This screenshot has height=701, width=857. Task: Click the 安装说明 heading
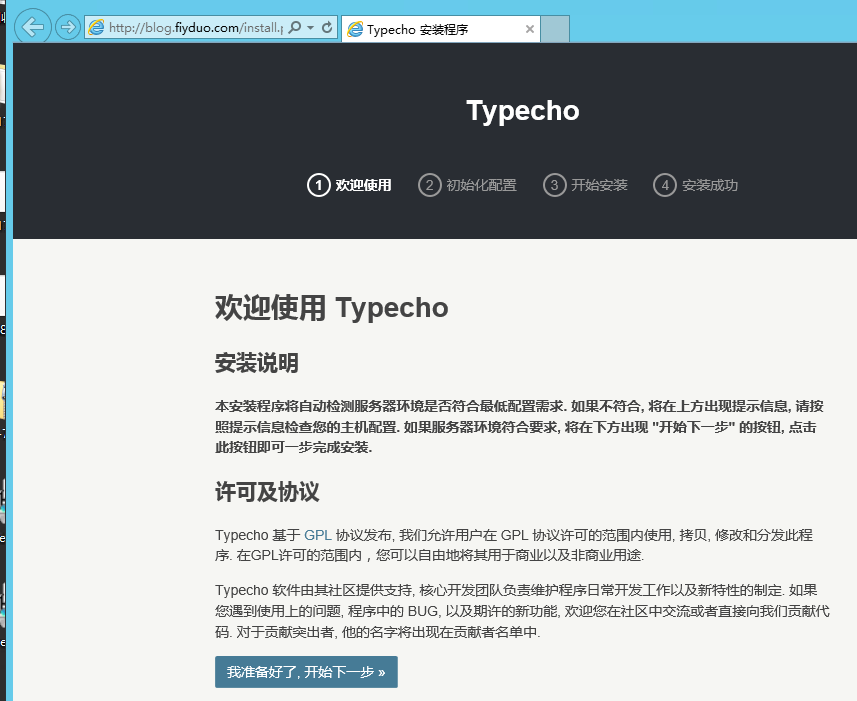(x=256, y=363)
